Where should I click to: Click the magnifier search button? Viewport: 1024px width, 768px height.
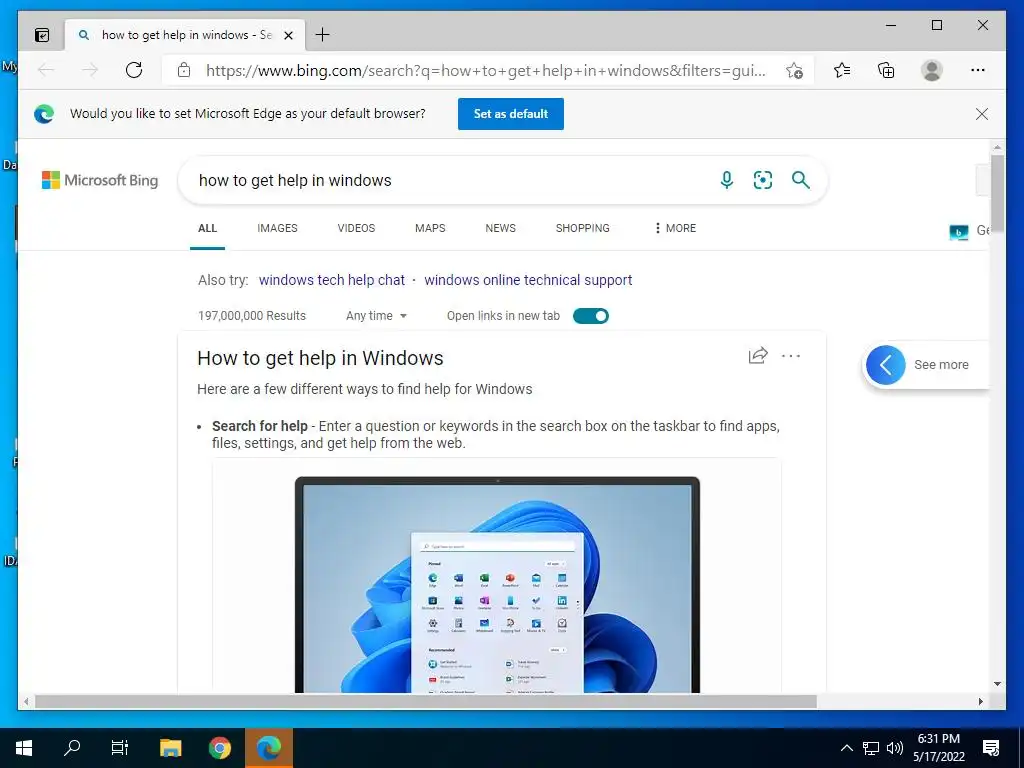click(x=801, y=180)
